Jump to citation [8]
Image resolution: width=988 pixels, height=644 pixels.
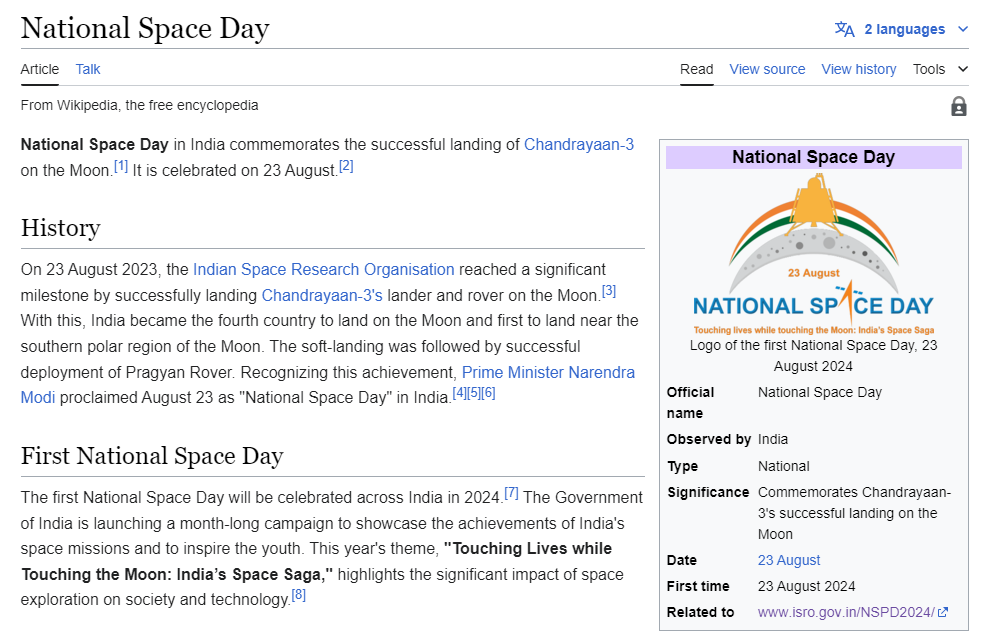pyautogui.click(x=299, y=595)
